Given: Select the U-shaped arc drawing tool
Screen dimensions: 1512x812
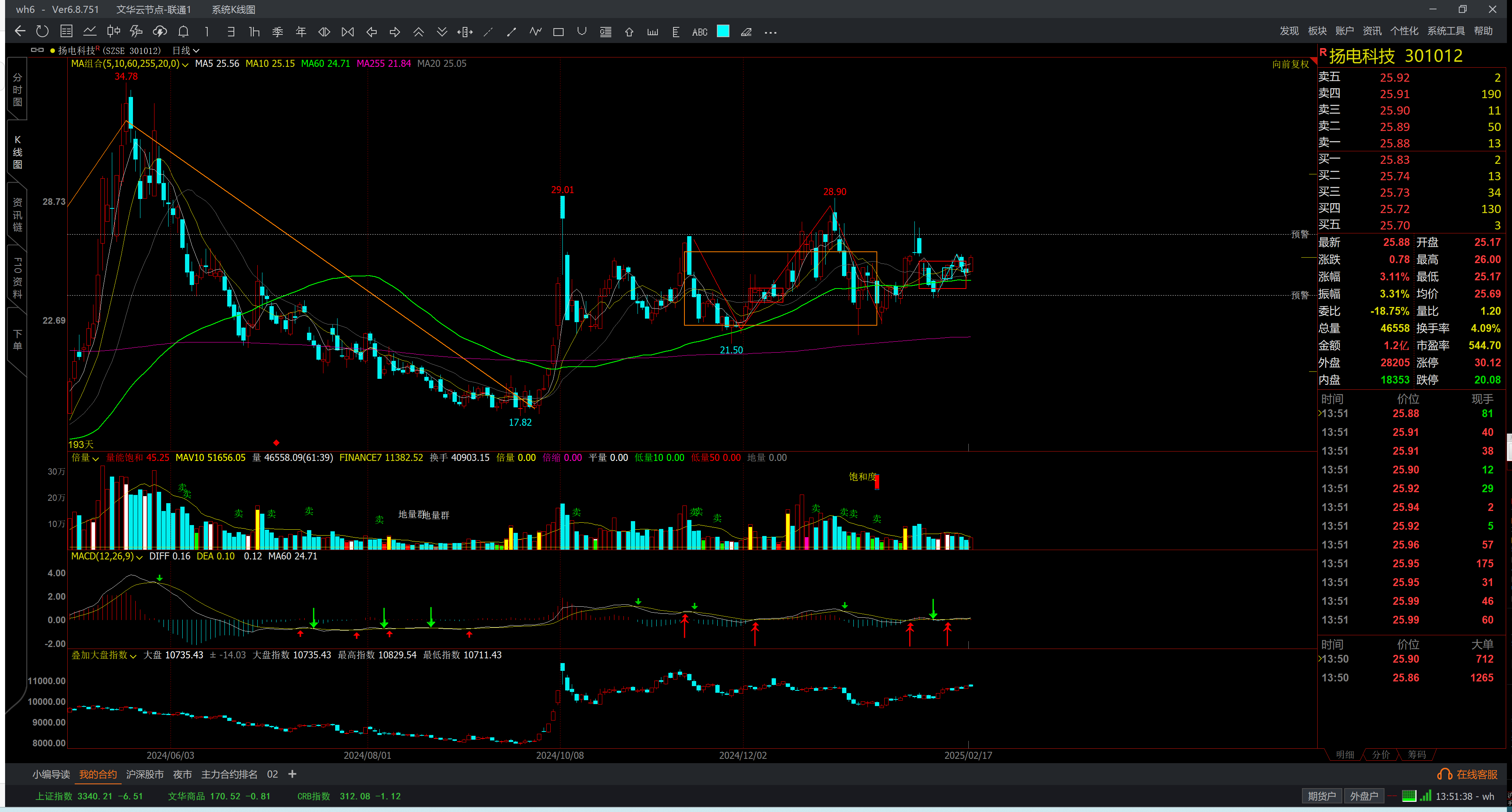Looking at the screenshot, I should 582,32.
